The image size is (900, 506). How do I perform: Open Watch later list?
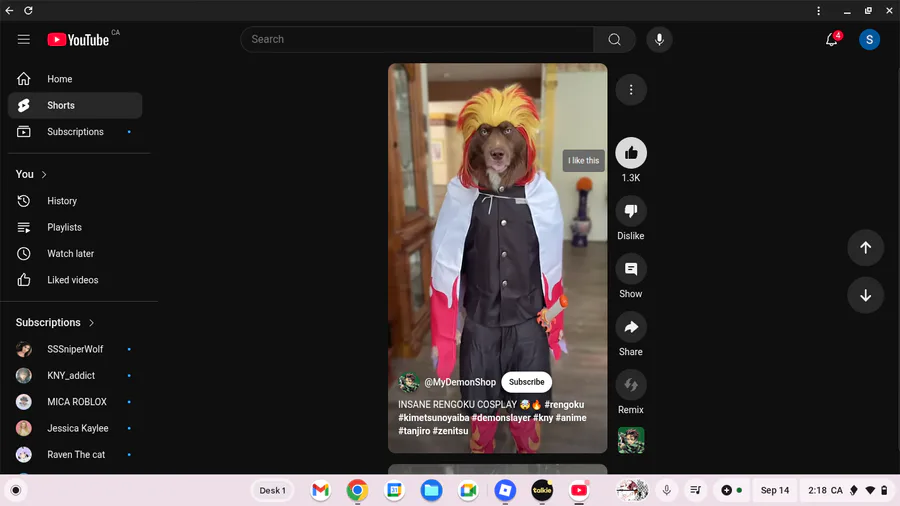[x=75, y=254]
